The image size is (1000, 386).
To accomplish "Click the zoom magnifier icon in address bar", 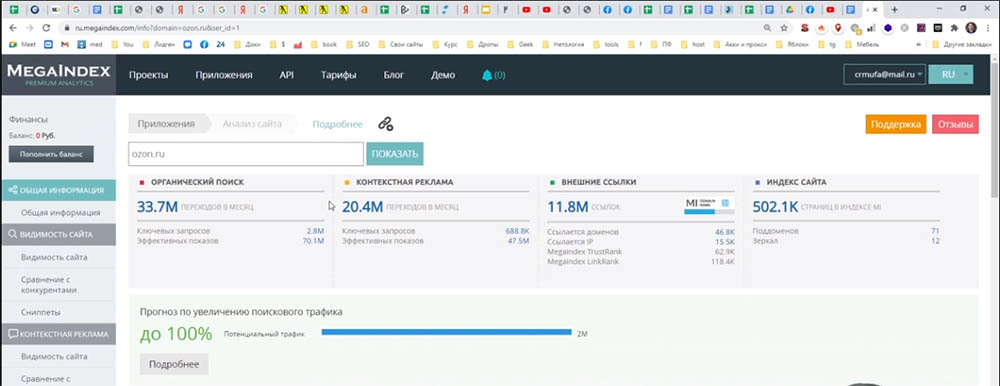I will pyautogui.click(x=767, y=28).
